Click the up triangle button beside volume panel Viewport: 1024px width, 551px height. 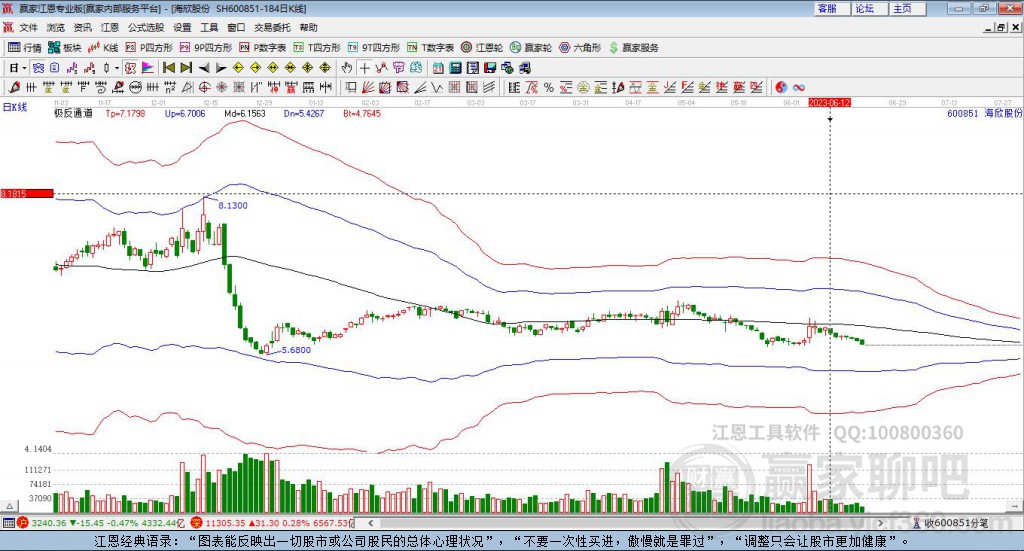point(9,506)
